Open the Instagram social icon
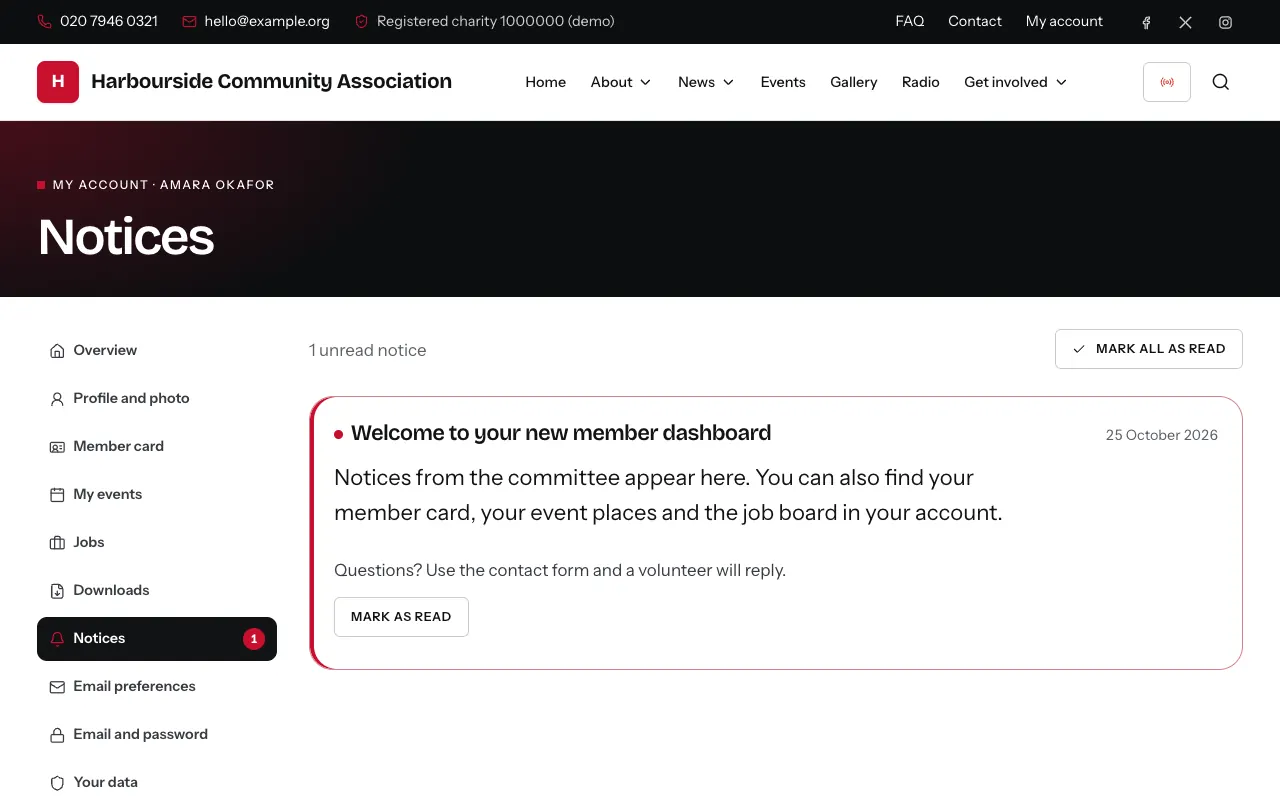The width and height of the screenshot is (1280, 800). [x=1225, y=22]
